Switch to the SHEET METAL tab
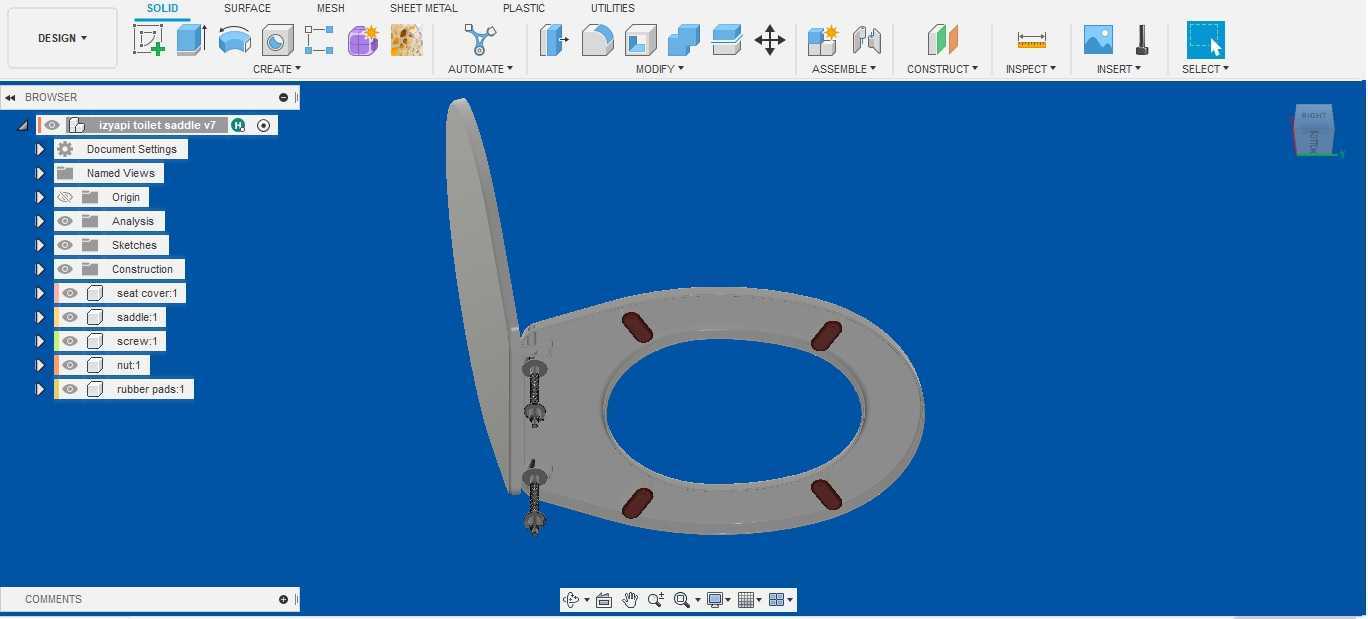The width and height of the screenshot is (1368, 619). [424, 8]
